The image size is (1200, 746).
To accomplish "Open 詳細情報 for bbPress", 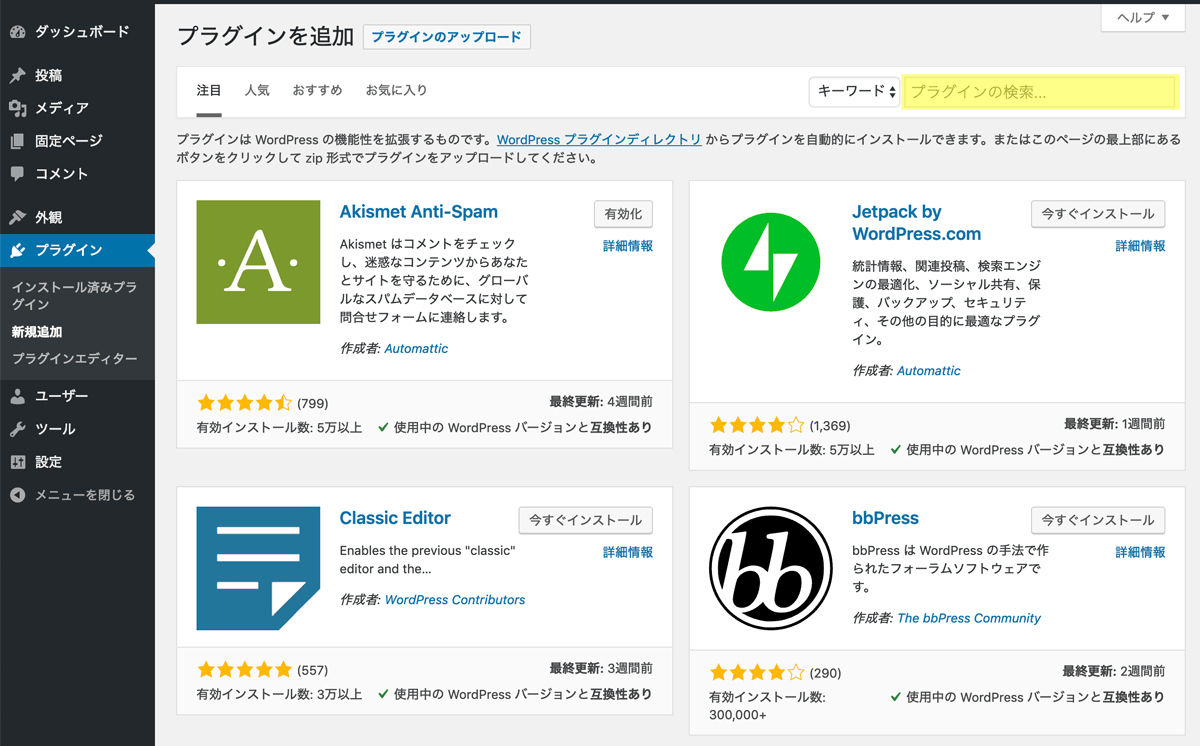I will pyautogui.click(x=1140, y=552).
